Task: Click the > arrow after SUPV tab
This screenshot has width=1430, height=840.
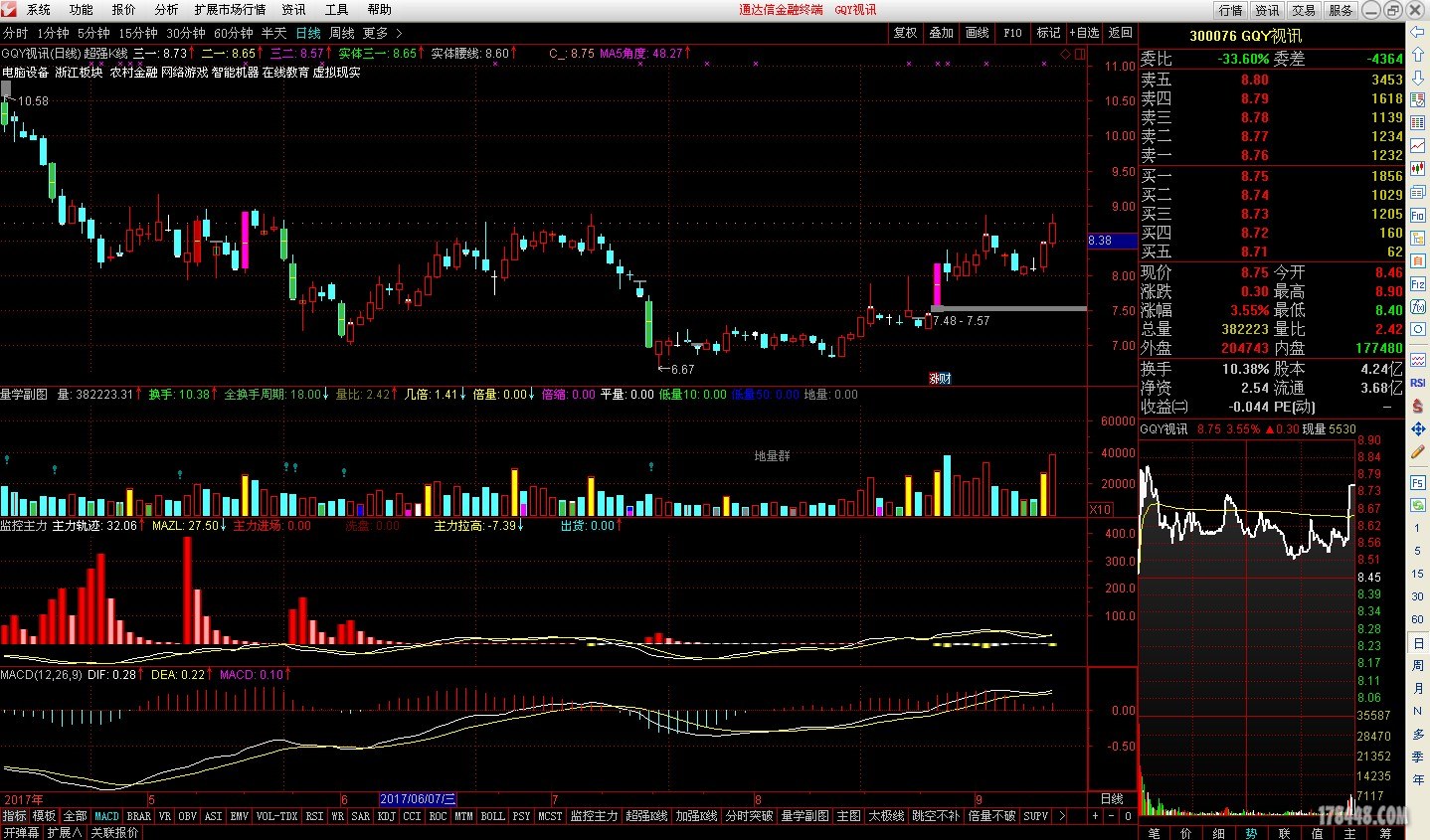Action: coord(1062,816)
